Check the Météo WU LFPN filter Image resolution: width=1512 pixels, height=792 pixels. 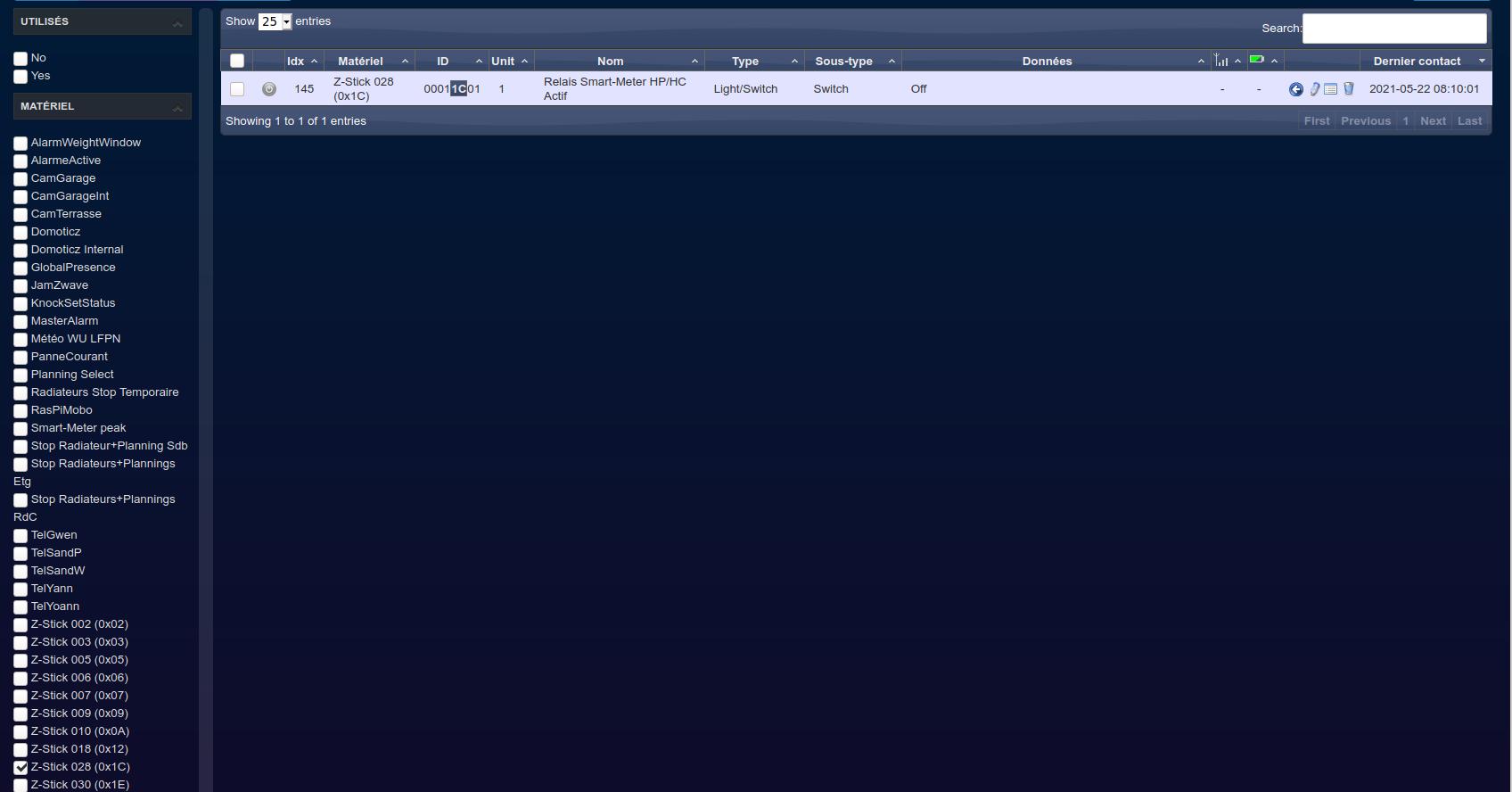point(21,340)
